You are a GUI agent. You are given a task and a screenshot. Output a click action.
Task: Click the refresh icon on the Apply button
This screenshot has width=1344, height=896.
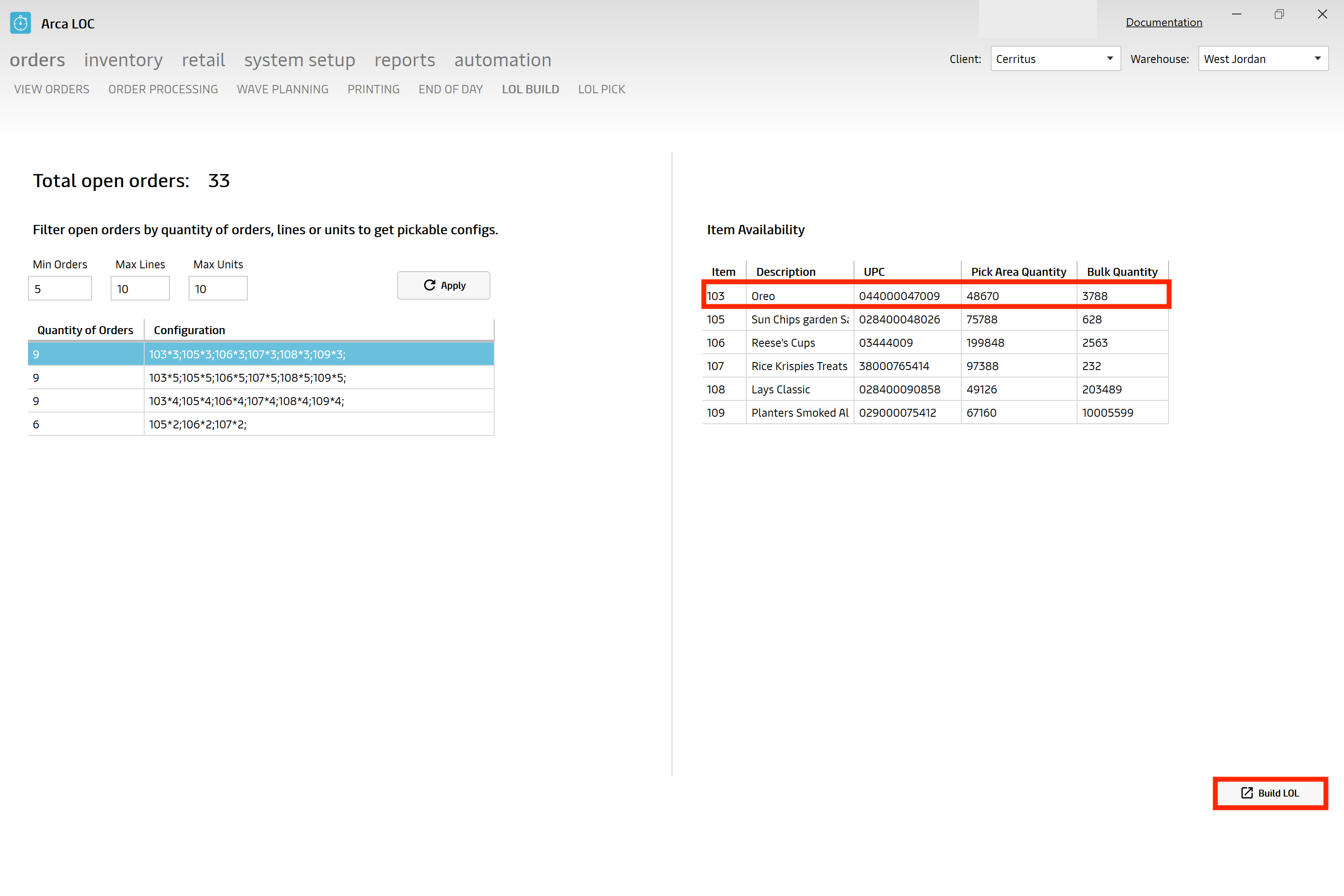(429, 285)
